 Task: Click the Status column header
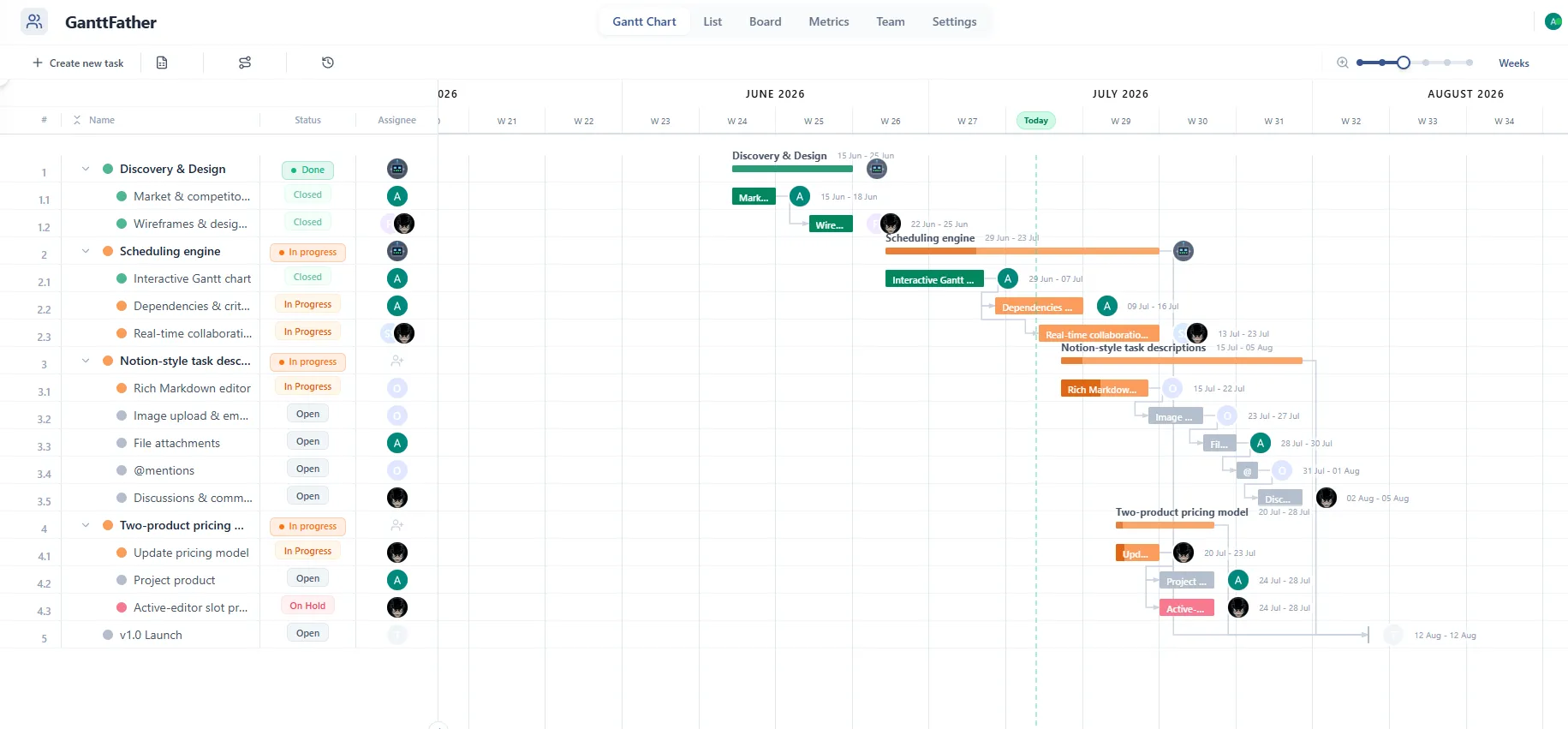point(307,120)
